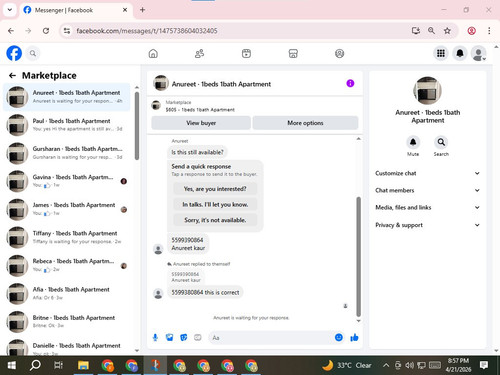Open Gavina's apartment conversation
This screenshot has height=375, width=500.
[x=67, y=181]
